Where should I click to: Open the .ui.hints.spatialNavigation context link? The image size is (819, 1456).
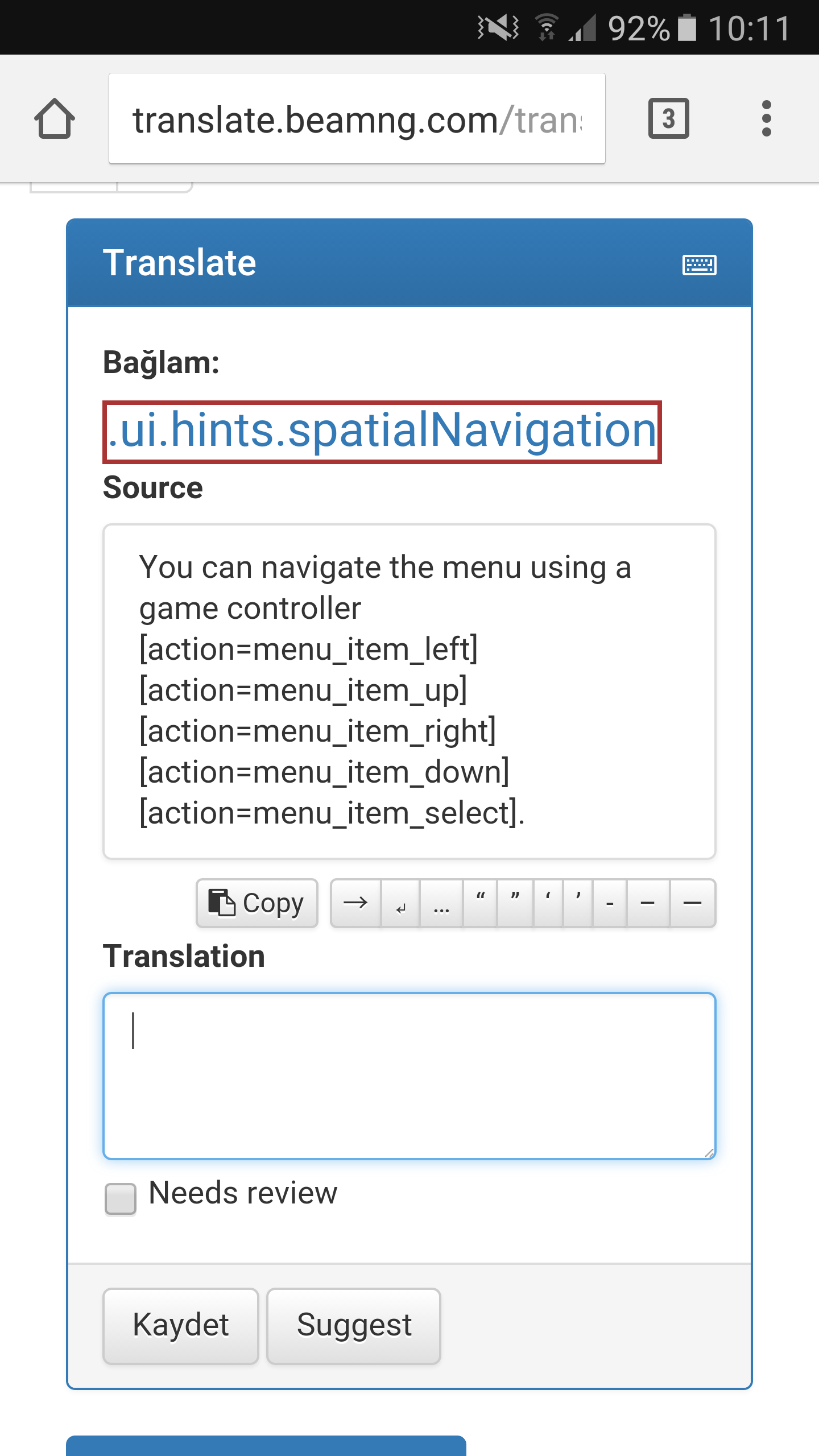click(382, 431)
